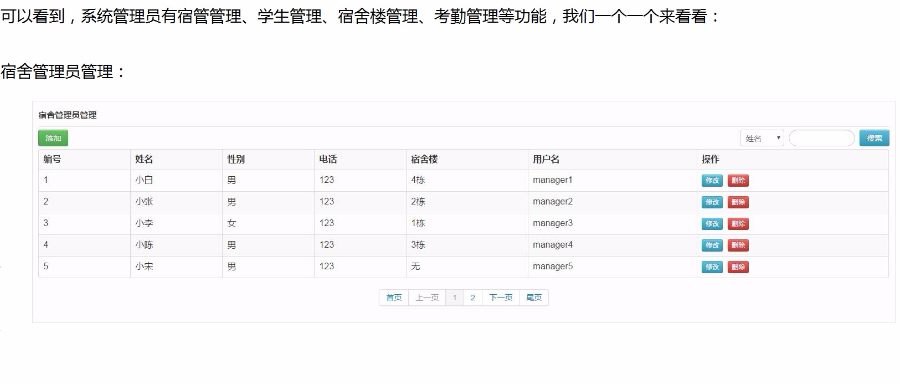Click dormitory cell 1栋

point(418,223)
